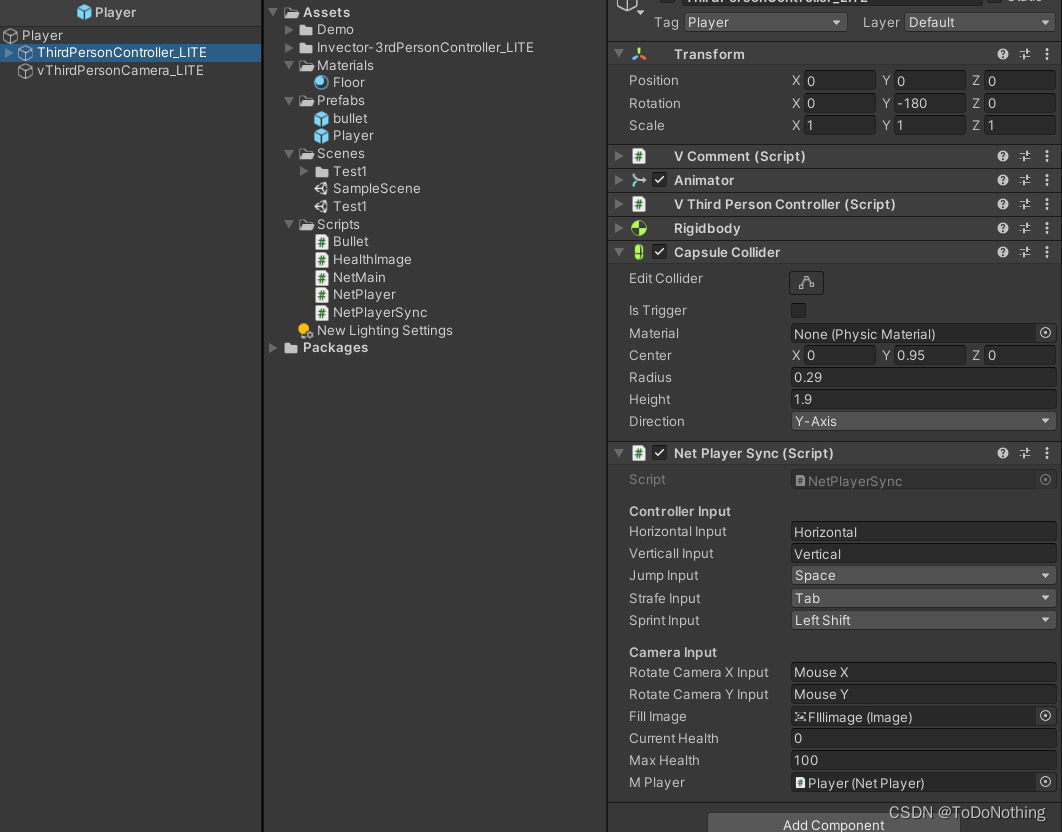The width and height of the screenshot is (1062, 832).
Task: Expand the V Comment script foldout
Action: pos(619,157)
